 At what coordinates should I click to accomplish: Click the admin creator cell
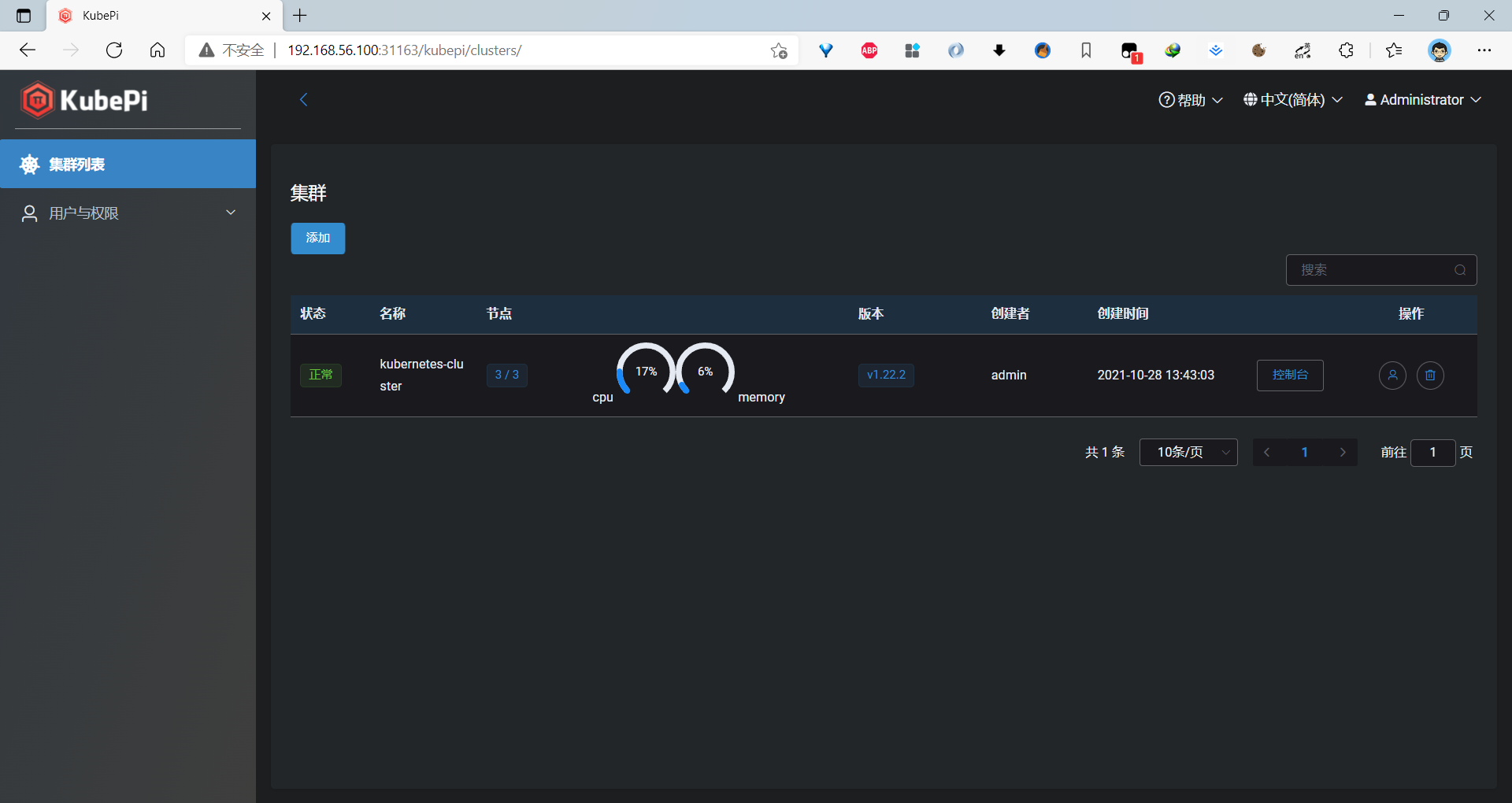pos(1009,375)
